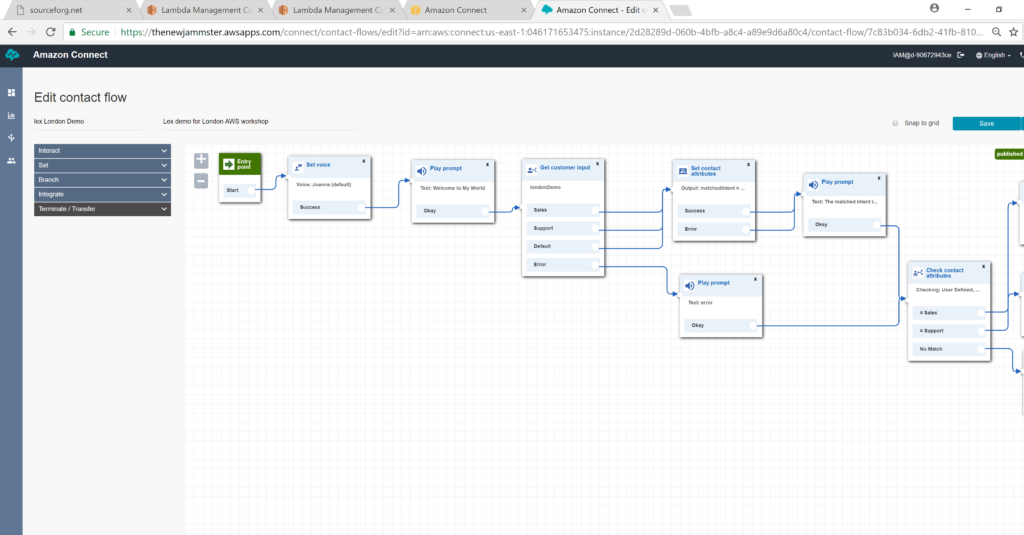Zoom out the flow canvas with minus

click(x=201, y=181)
